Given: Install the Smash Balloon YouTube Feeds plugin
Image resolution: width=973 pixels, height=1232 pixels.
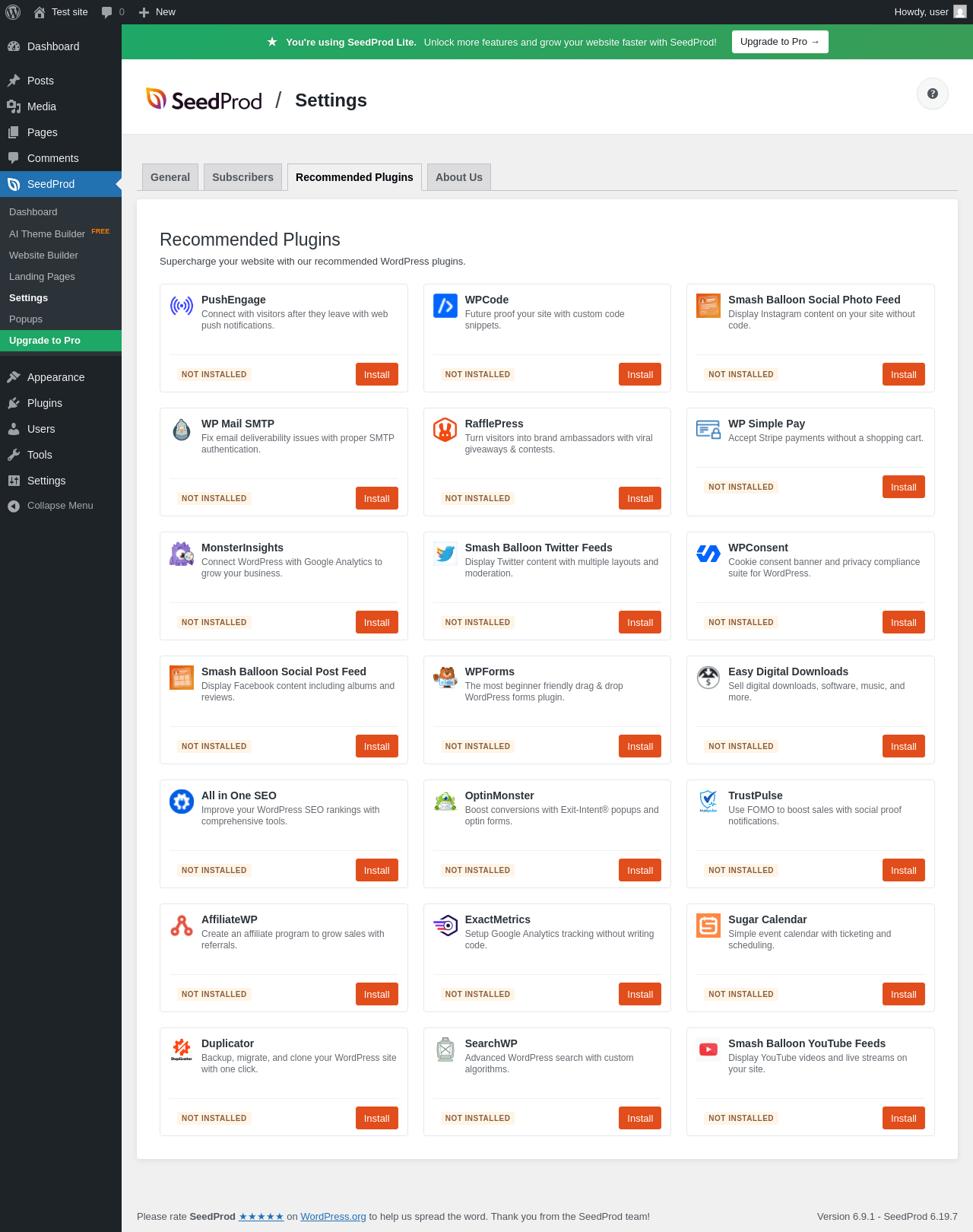Looking at the screenshot, I should click(x=904, y=1118).
